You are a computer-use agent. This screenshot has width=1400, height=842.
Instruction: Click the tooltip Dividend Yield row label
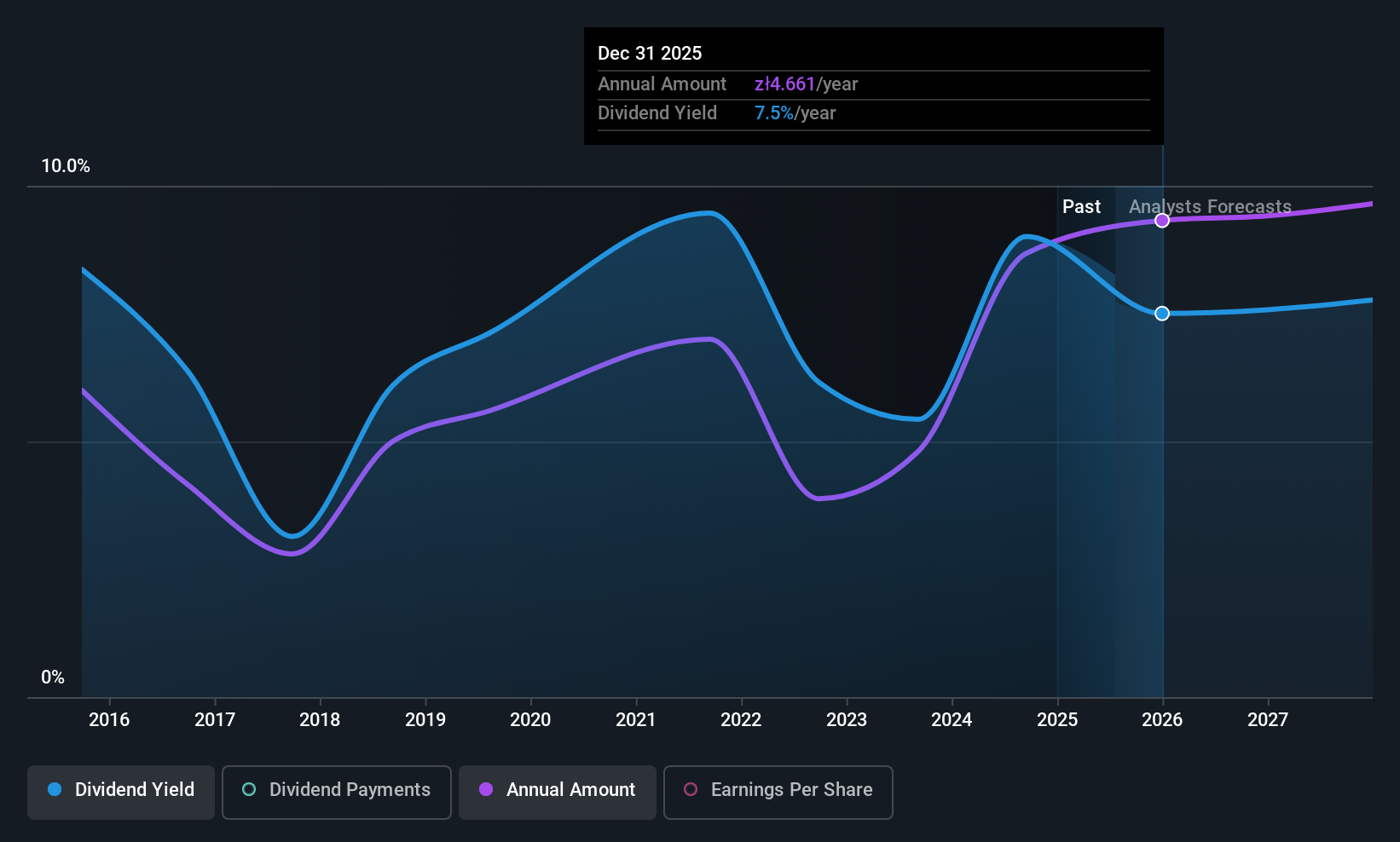657,113
